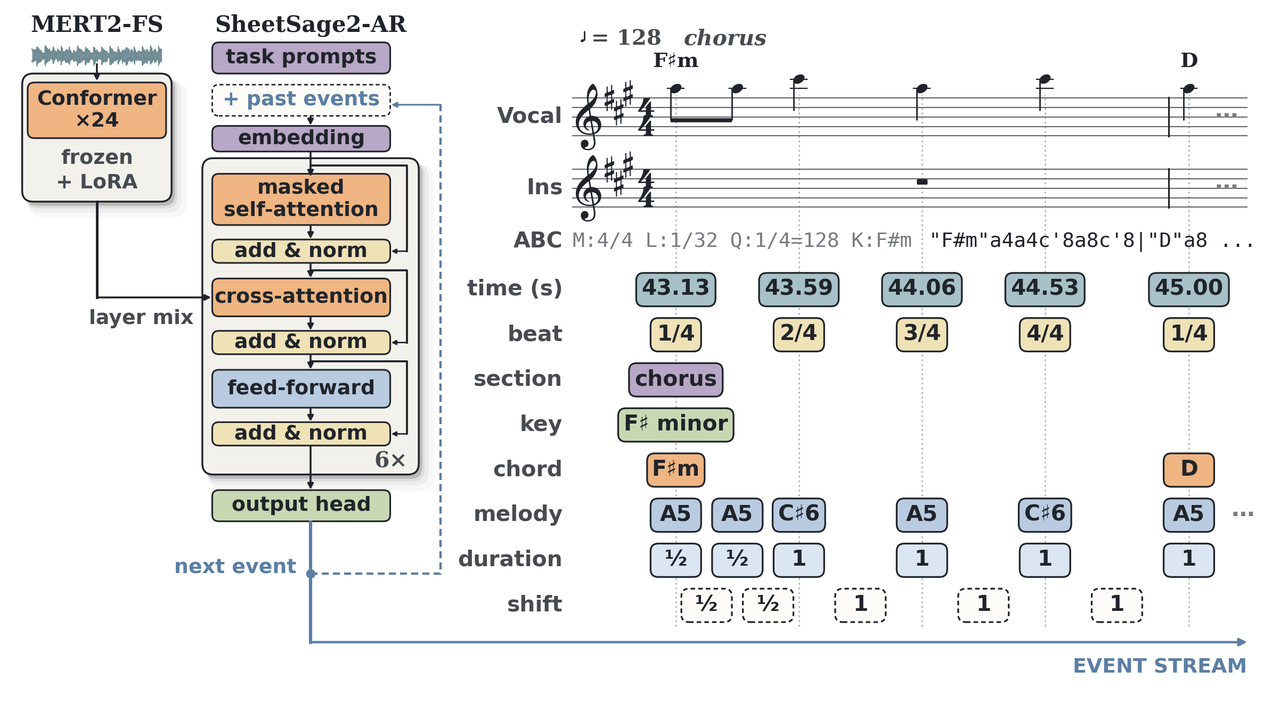The height and width of the screenshot is (704, 1280).
Task: Click the D box in the chord row
Action: coord(1189,469)
